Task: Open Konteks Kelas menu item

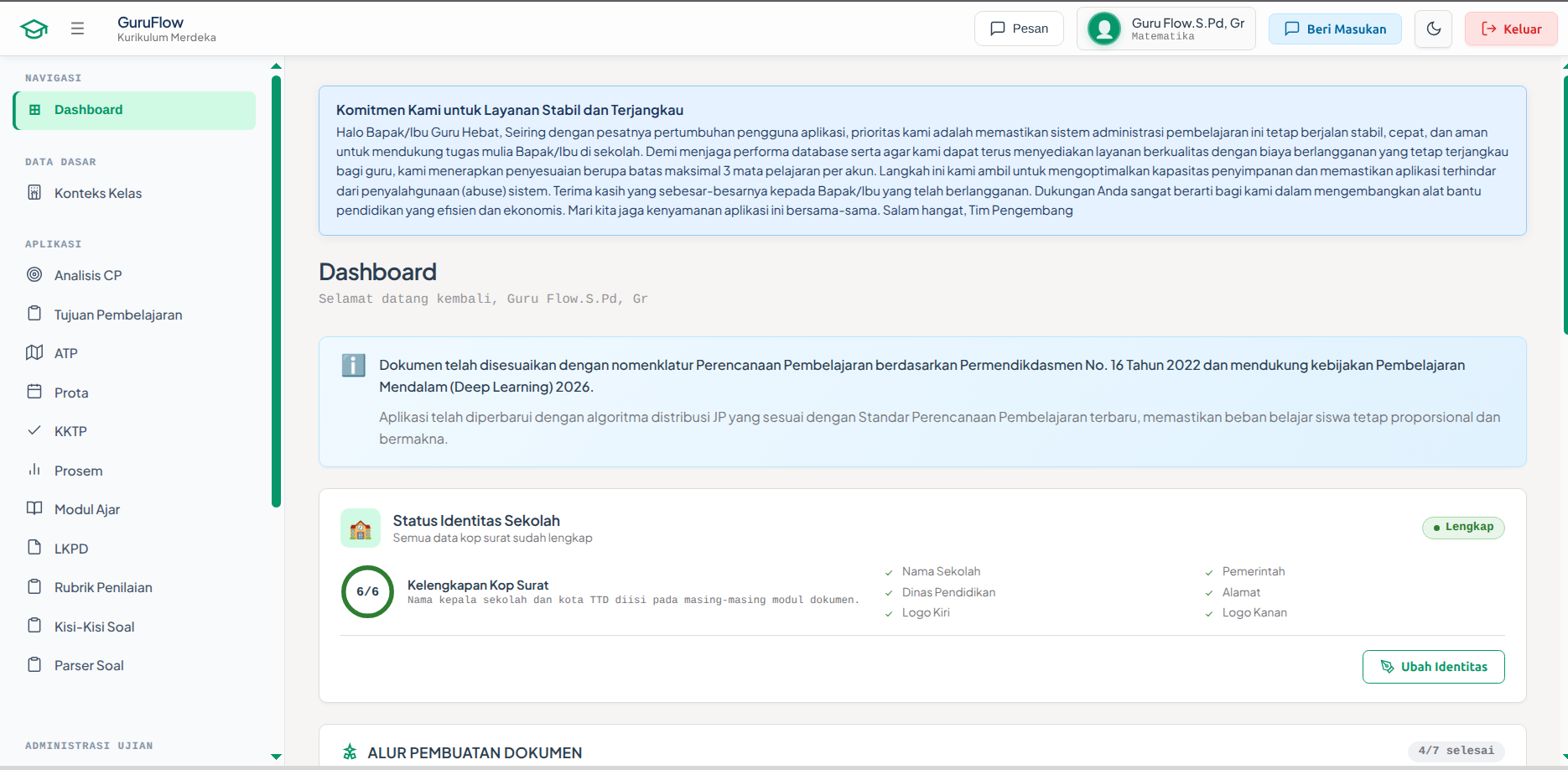Action: point(135,193)
